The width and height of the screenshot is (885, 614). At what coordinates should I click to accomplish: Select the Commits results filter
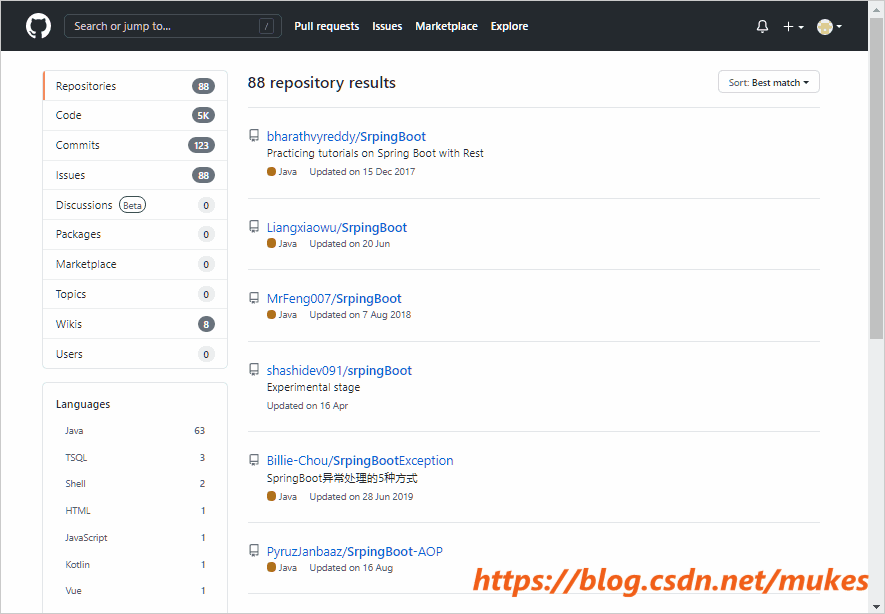coord(135,145)
